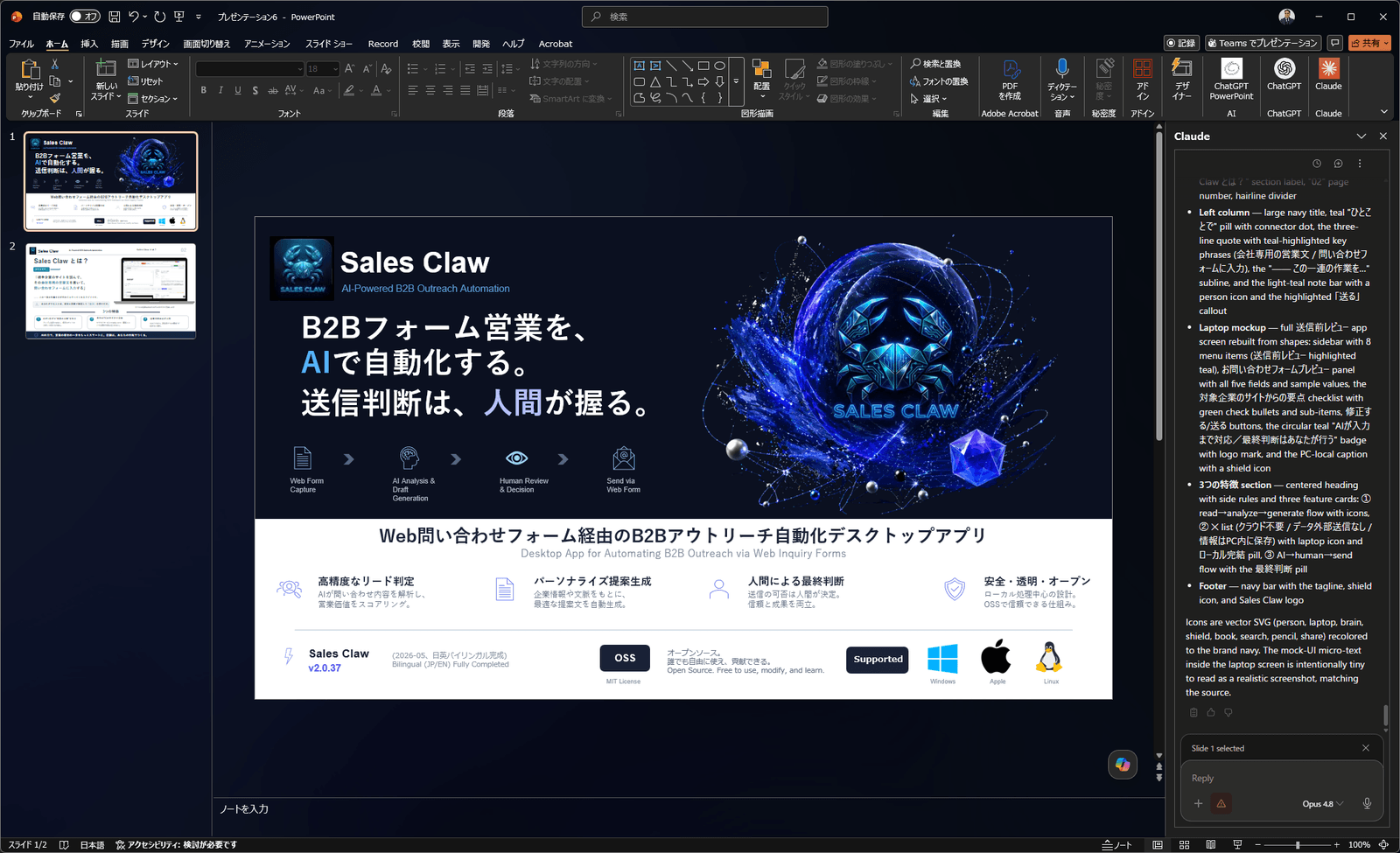1400x853 pixels.
Task: Switch to the Acrobat ribbon tab
Action: (x=556, y=44)
